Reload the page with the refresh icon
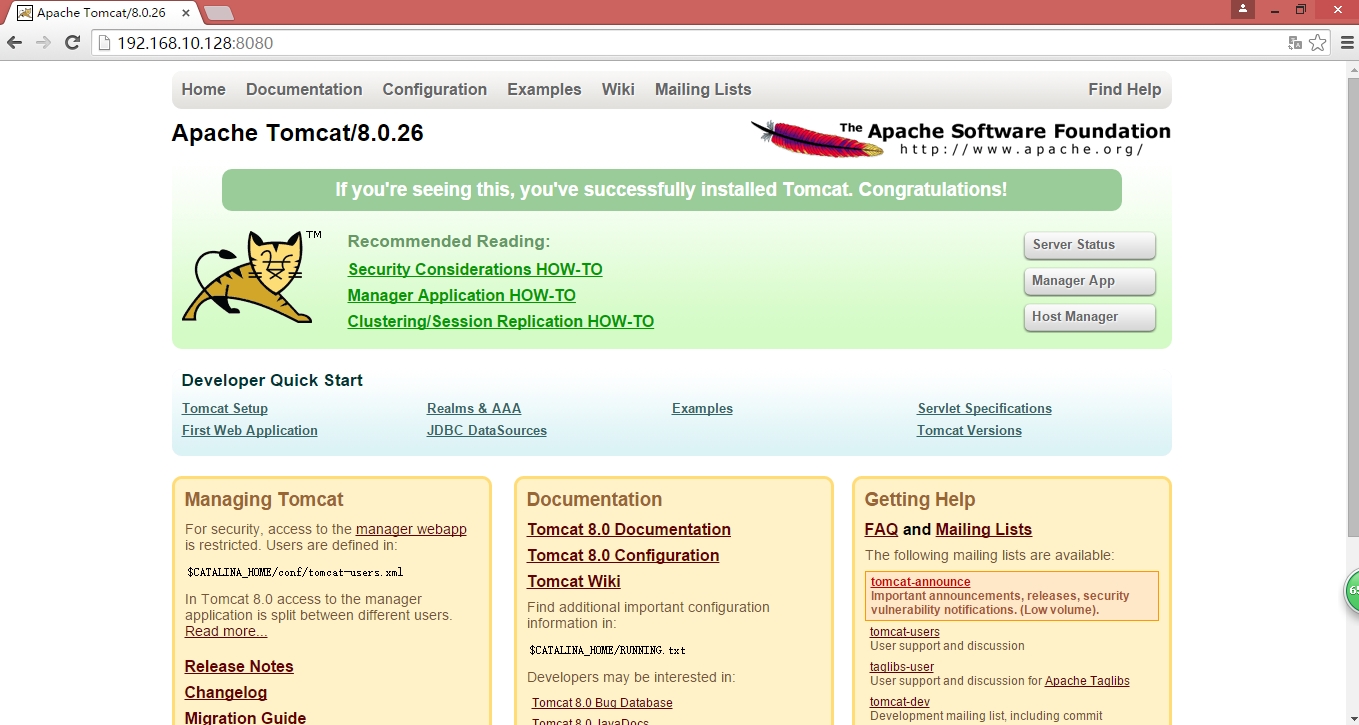 [72, 43]
